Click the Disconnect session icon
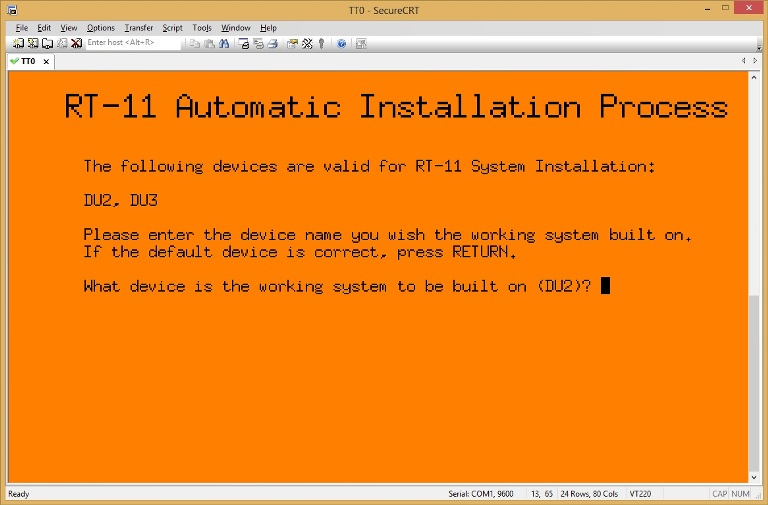The width and height of the screenshot is (768, 505). 76,43
